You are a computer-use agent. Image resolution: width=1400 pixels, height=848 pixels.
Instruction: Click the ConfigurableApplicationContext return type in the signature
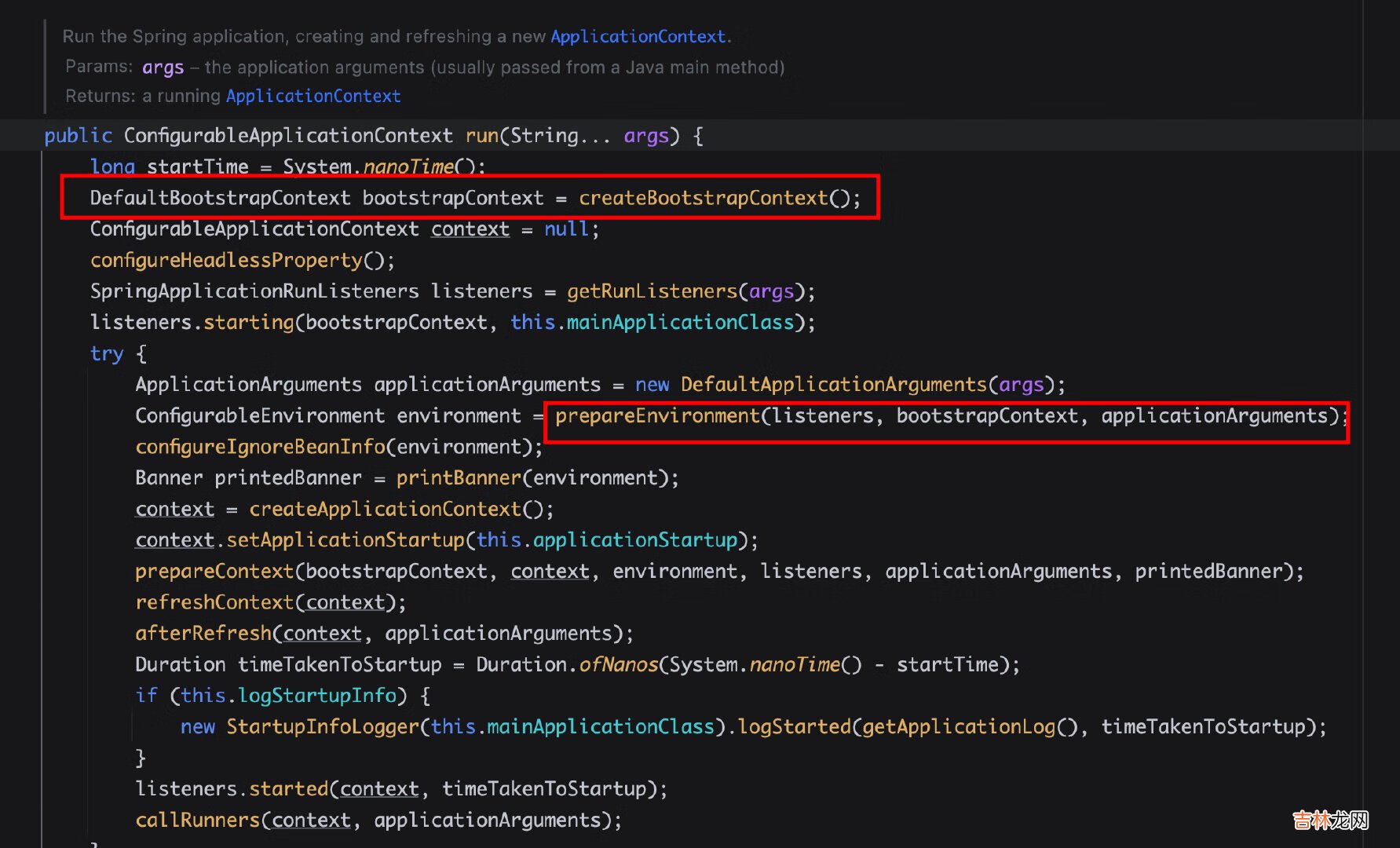click(288, 136)
